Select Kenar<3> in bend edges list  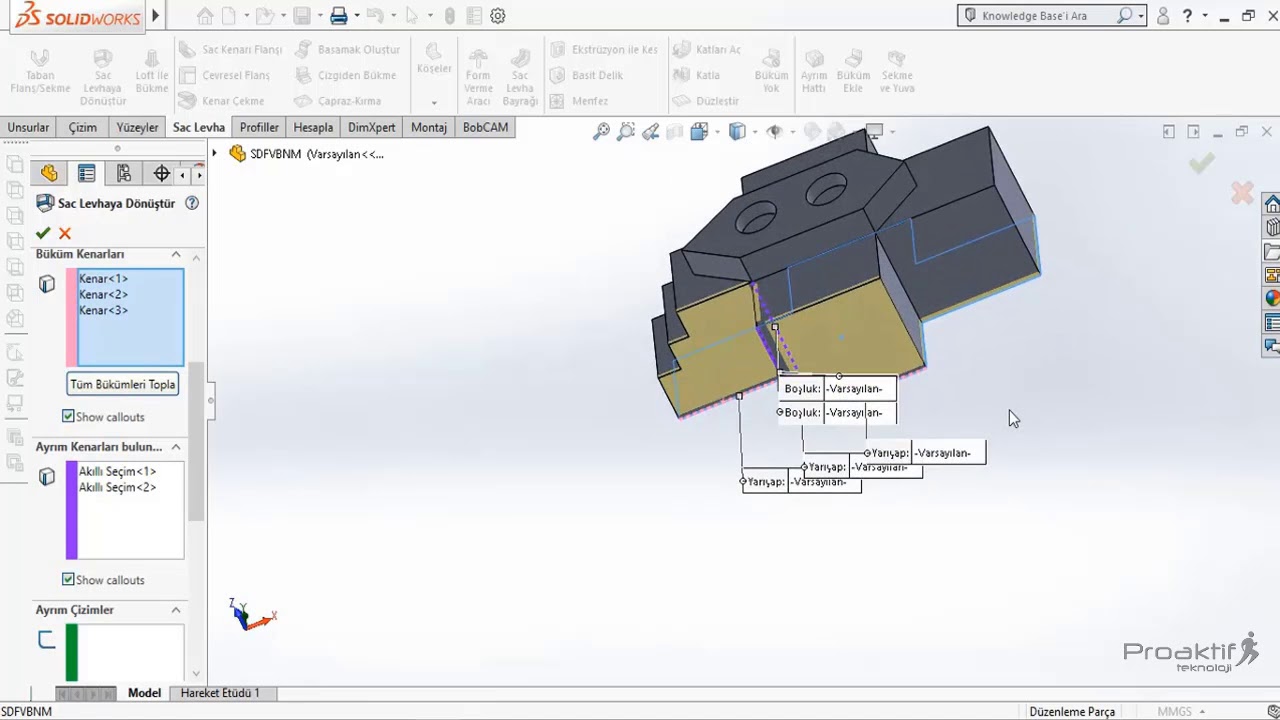[103, 310]
